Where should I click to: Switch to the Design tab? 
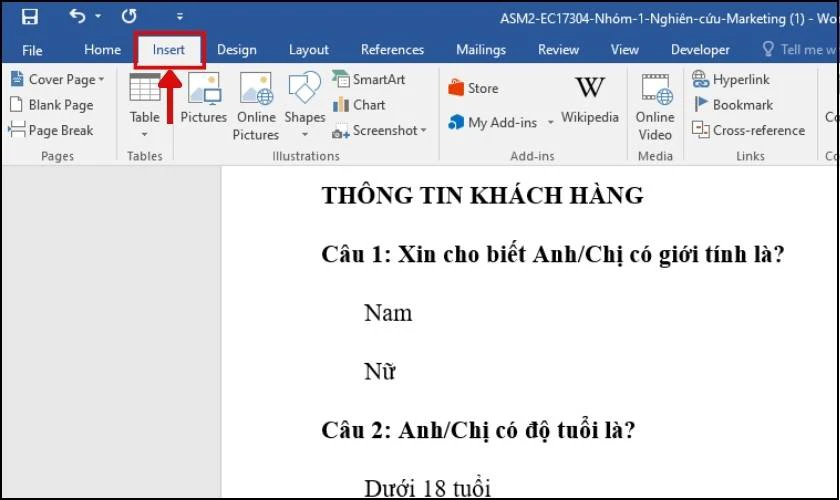pos(237,50)
